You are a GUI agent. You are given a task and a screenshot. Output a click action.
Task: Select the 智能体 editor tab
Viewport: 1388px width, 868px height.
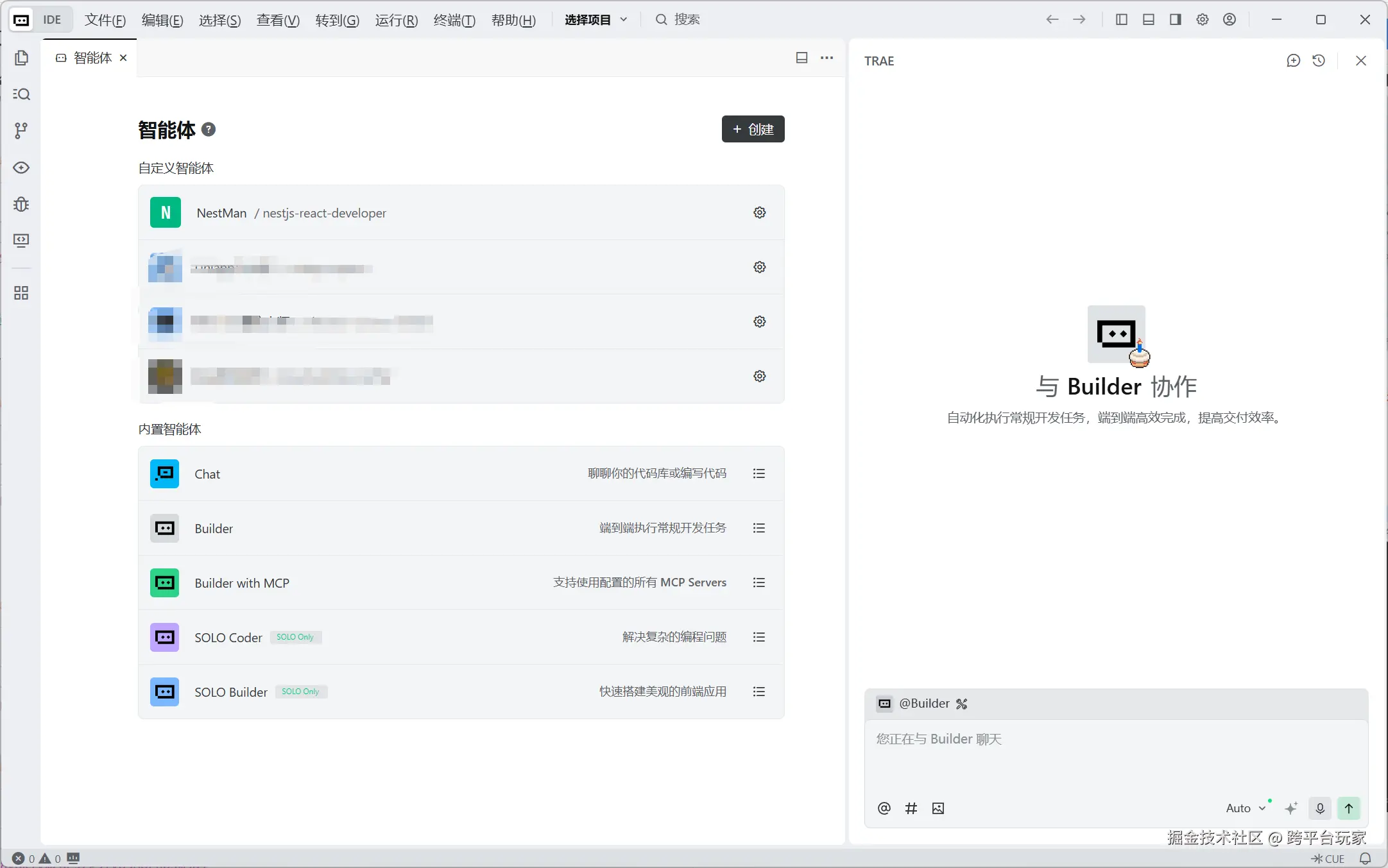[x=89, y=58]
